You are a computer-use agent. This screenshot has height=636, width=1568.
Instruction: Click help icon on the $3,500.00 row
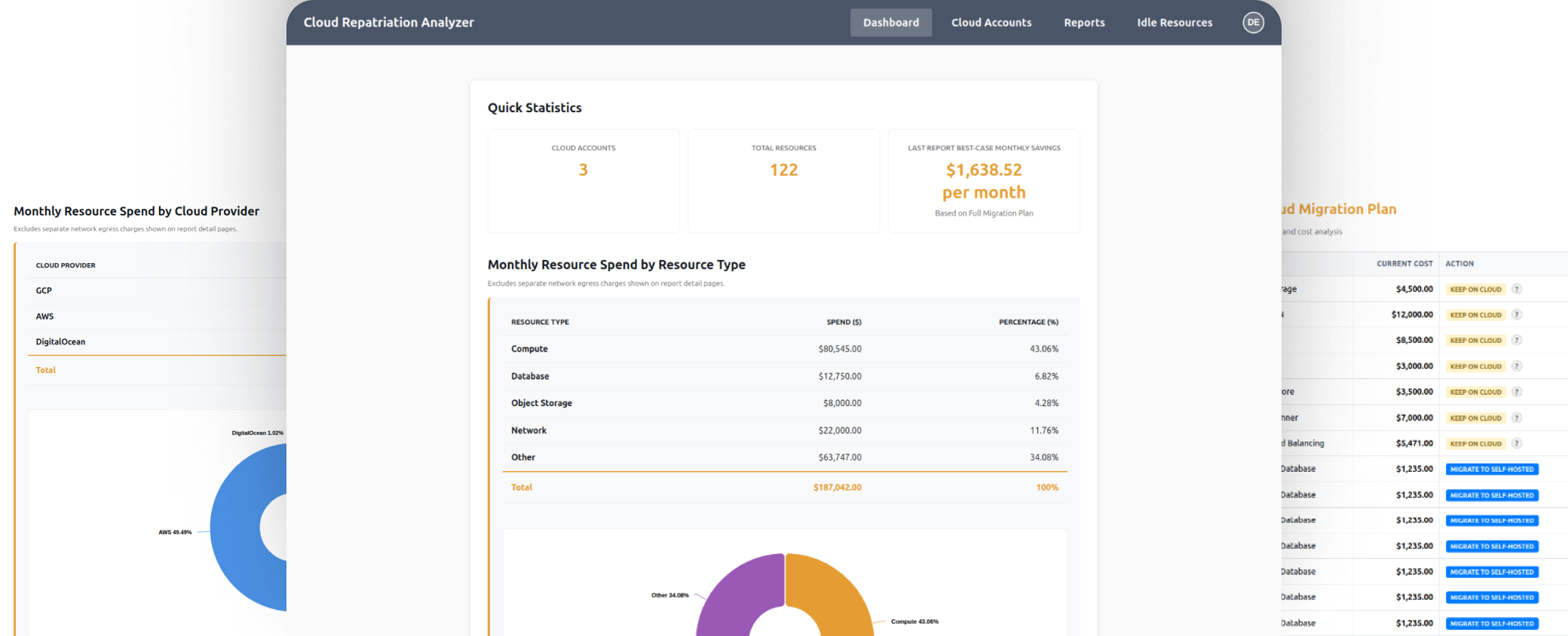click(1517, 392)
